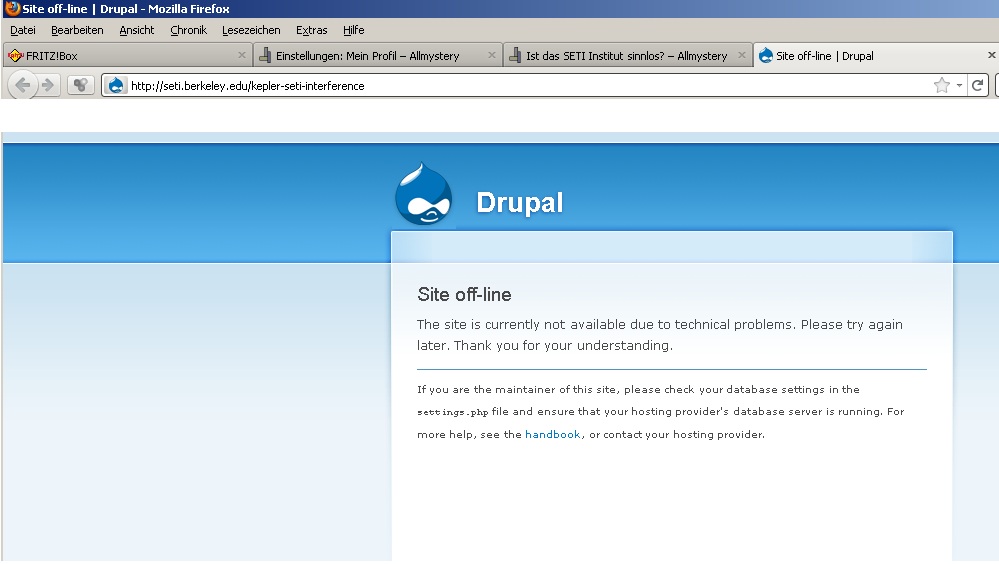Click the Einstellungen tab favicon

coord(265,55)
